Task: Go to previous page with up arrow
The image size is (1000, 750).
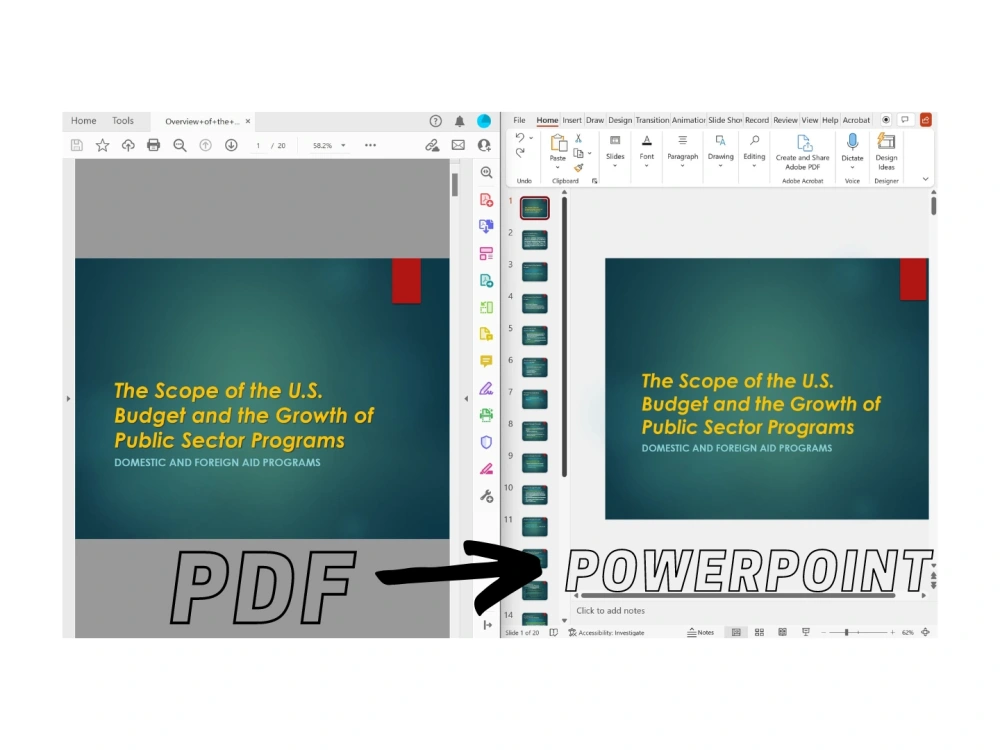Action: click(205, 145)
